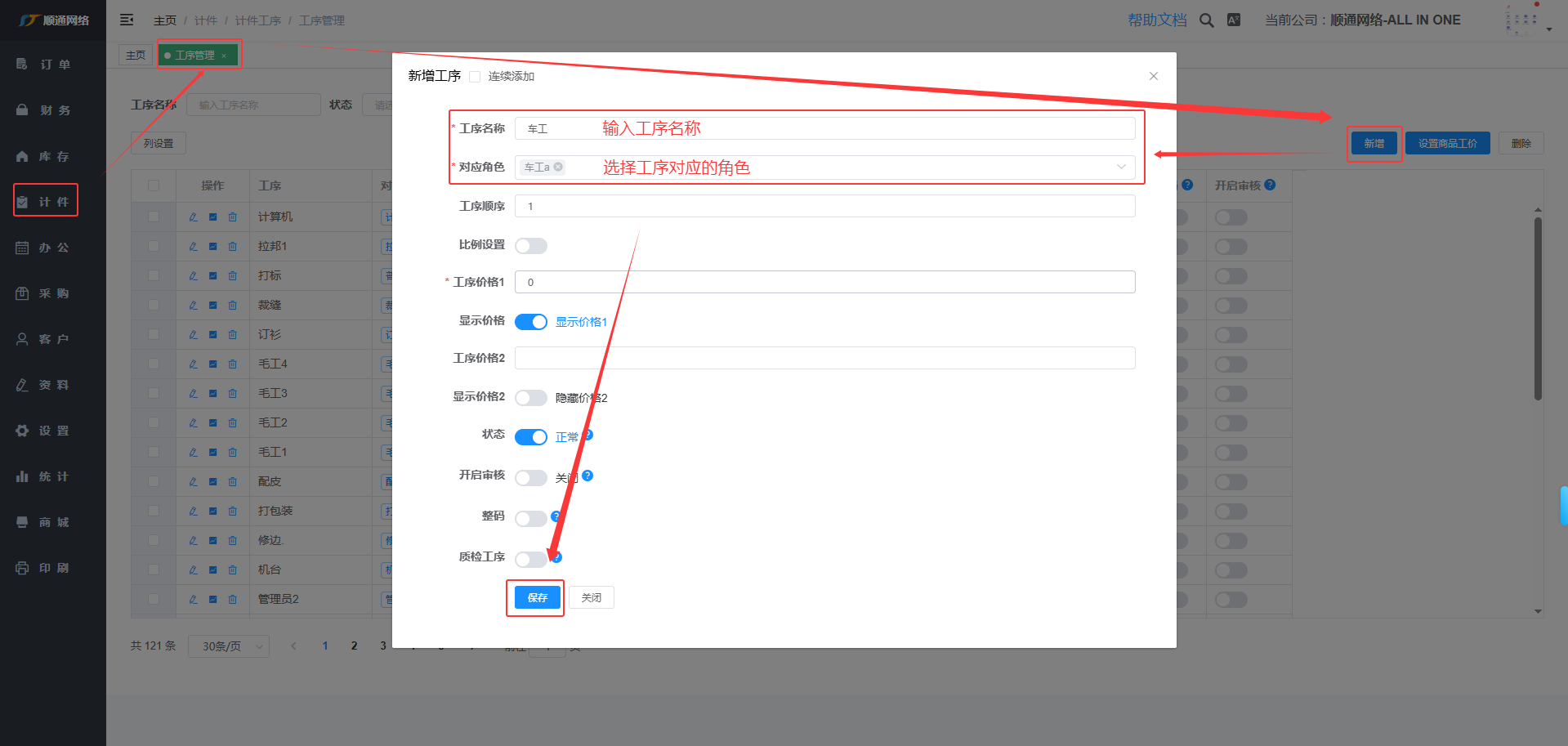
Task: Switch to the 主页 tab
Action: (136, 56)
